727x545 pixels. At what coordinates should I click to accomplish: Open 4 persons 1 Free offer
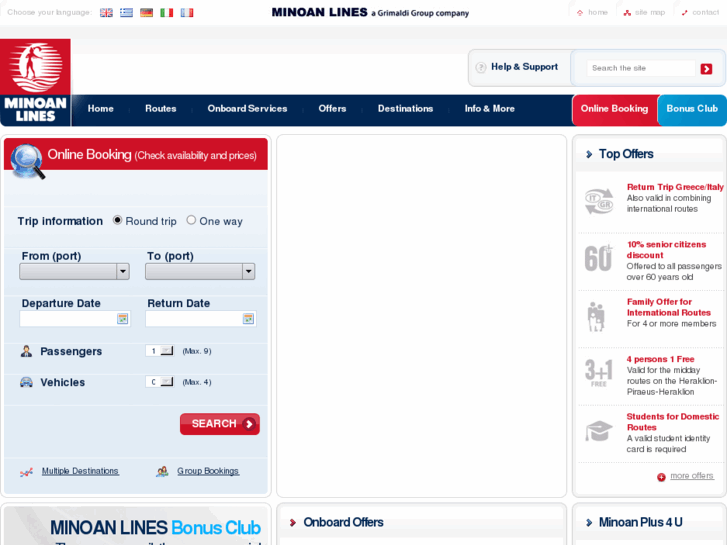pyautogui.click(x=660, y=359)
